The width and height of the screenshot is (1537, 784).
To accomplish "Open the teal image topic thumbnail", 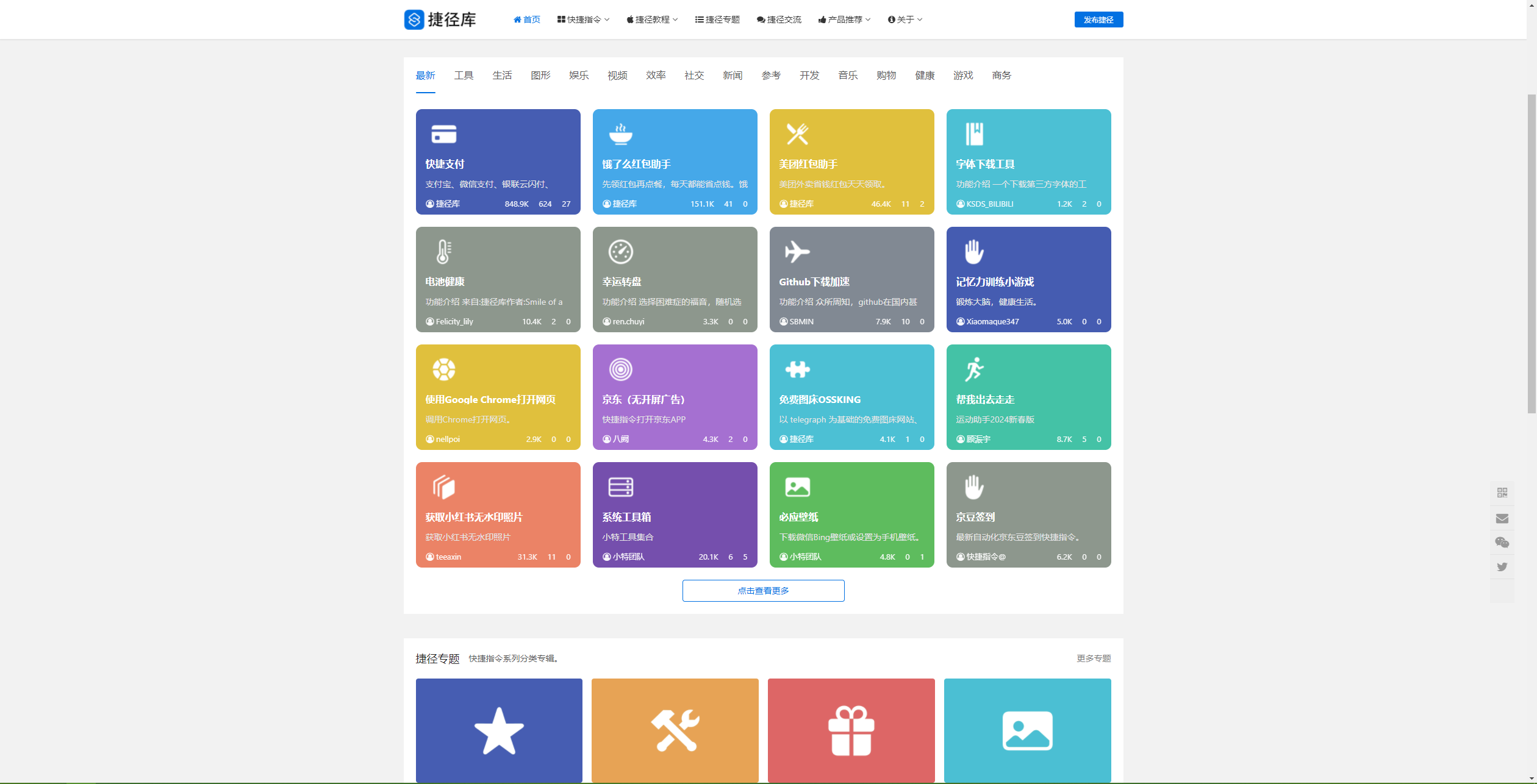I will click(1027, 730).
